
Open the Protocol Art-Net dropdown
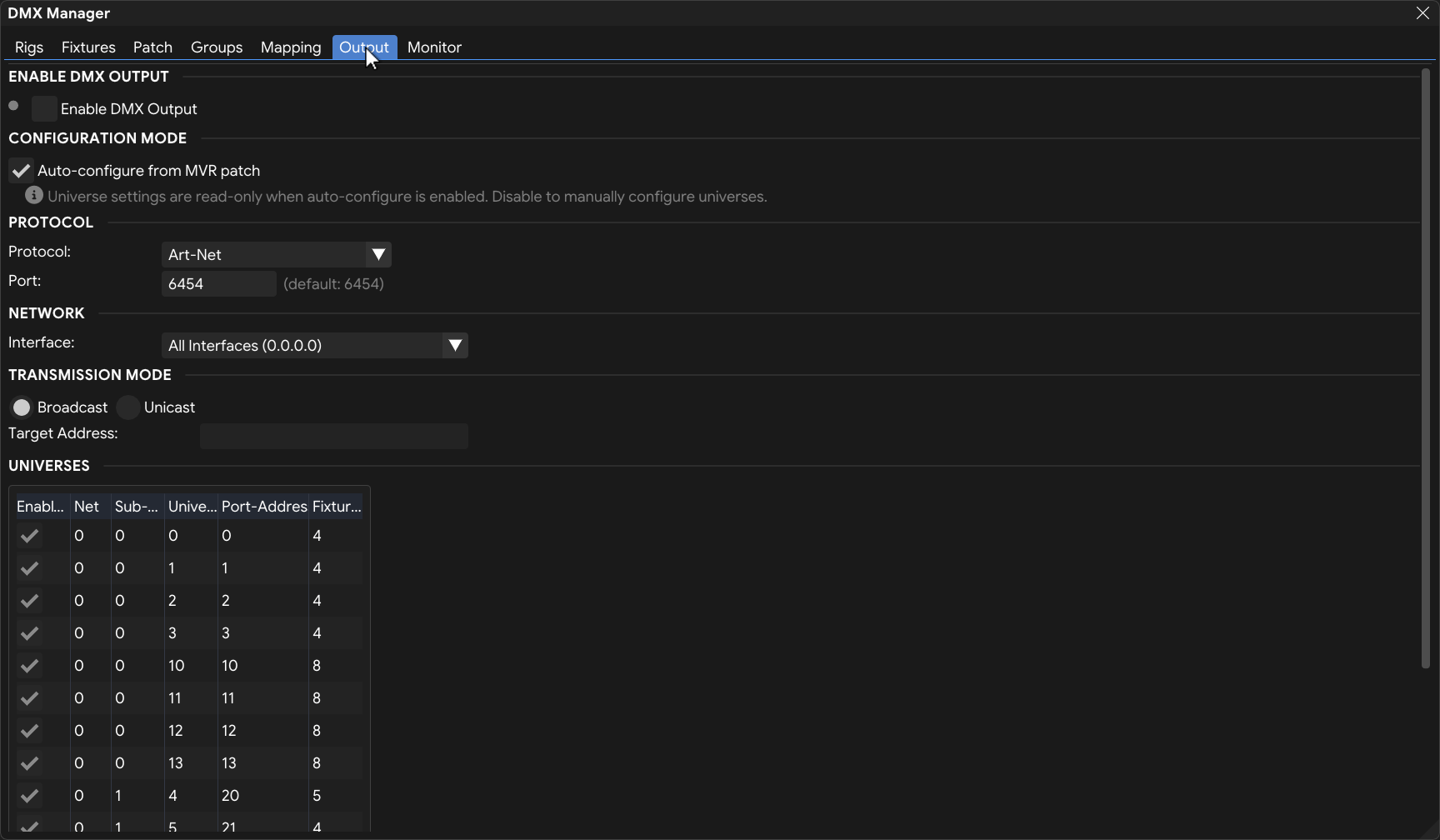point(276,254)
